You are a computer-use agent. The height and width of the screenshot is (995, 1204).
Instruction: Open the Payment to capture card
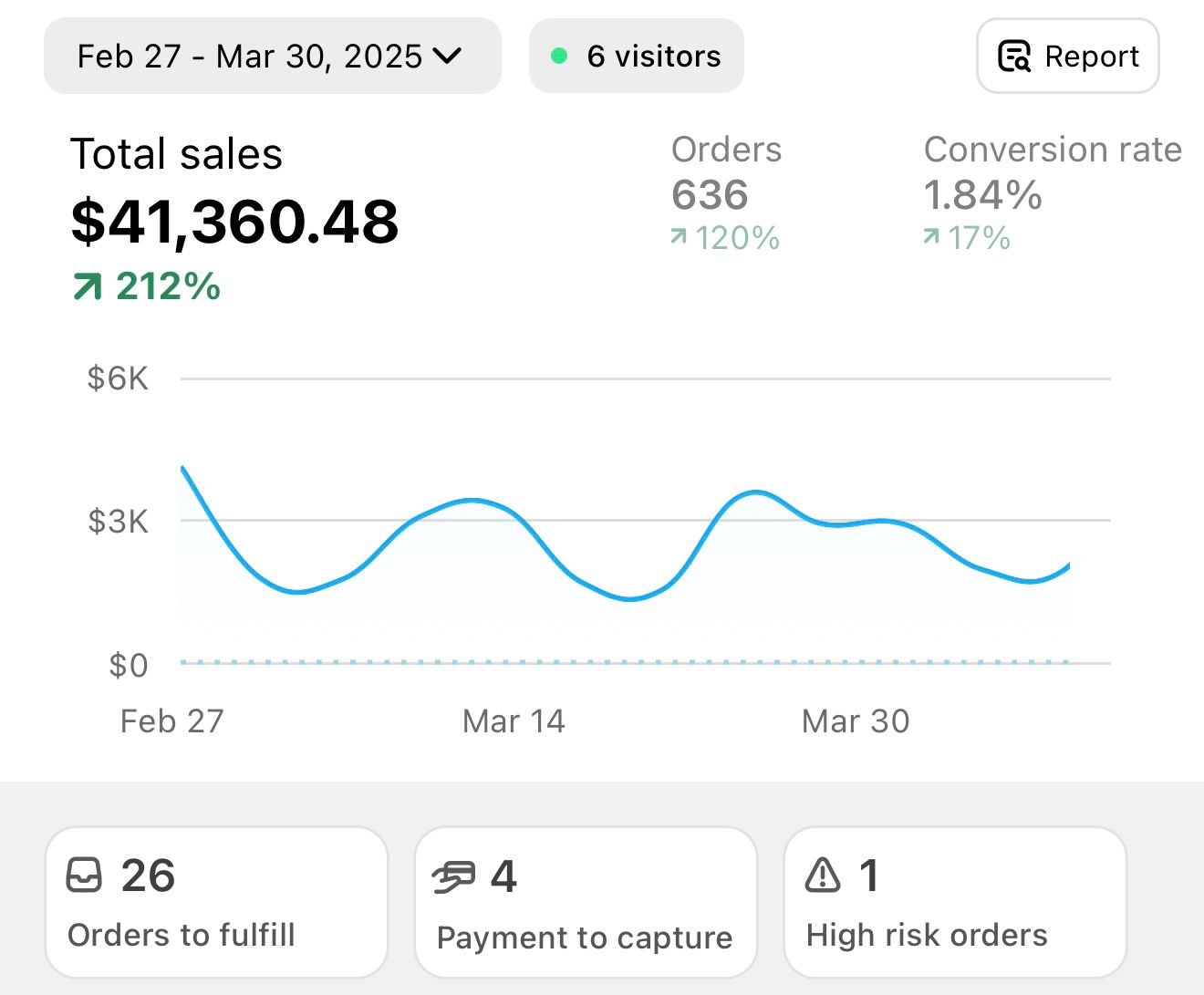(586, 902)
